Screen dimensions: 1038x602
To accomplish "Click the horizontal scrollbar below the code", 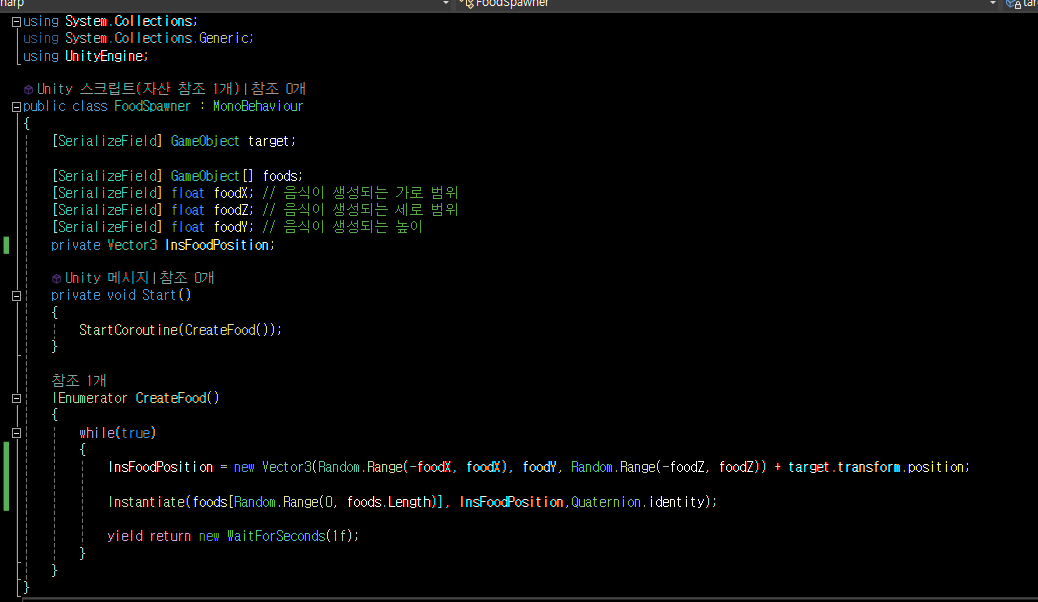I will click(x=530, y=599).
